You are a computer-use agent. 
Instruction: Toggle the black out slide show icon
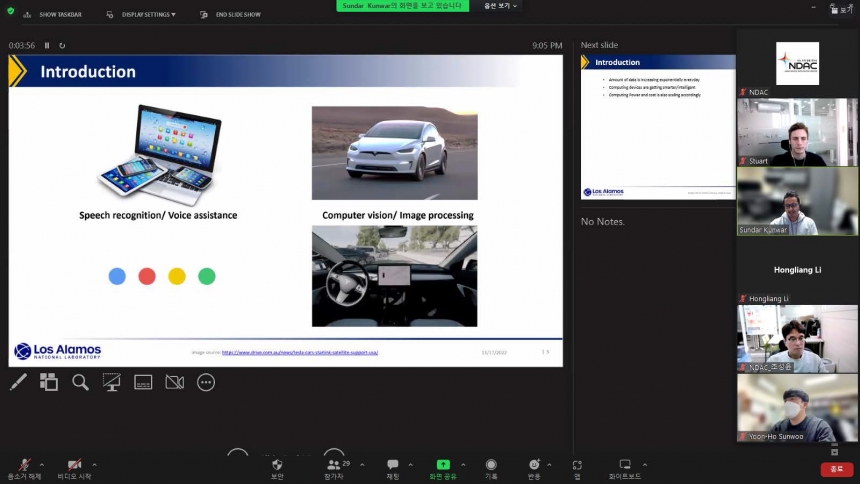click(x=111, y=382)
